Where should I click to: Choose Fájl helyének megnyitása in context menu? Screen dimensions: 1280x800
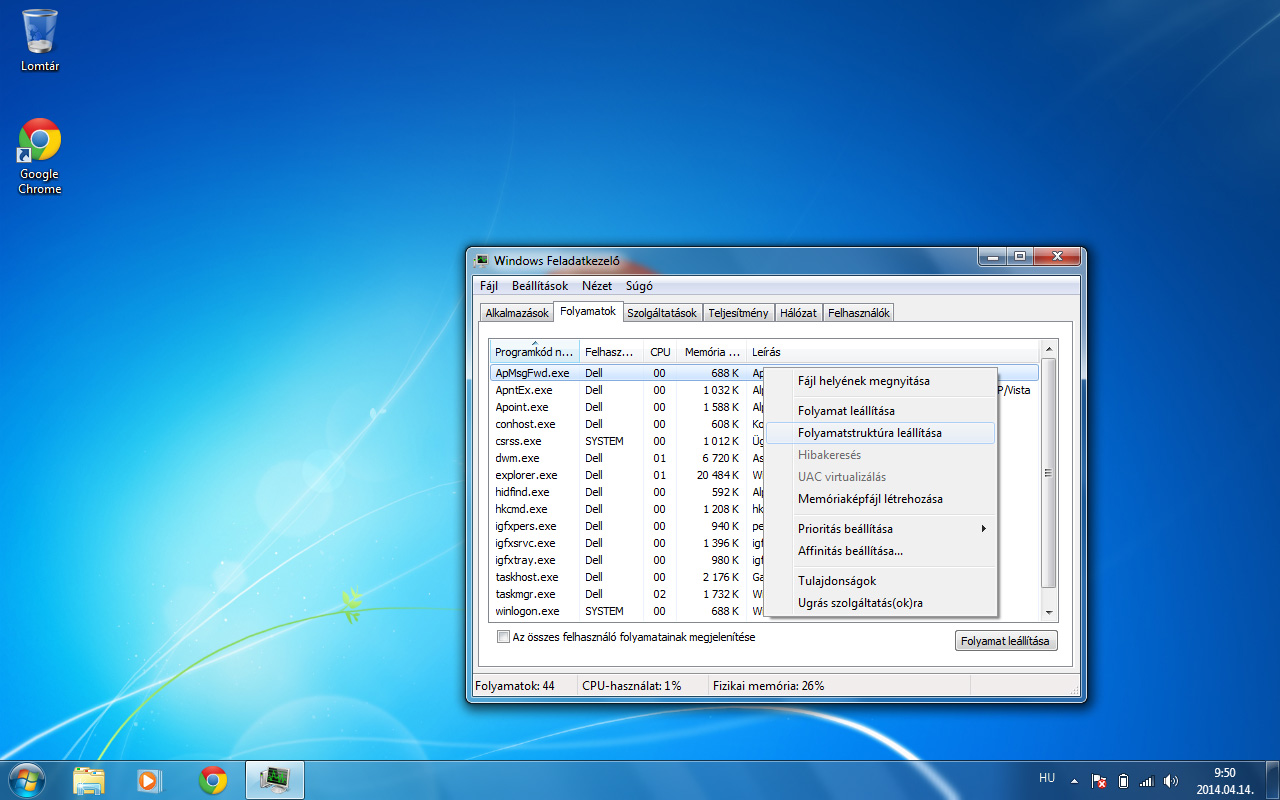(863, 381)
